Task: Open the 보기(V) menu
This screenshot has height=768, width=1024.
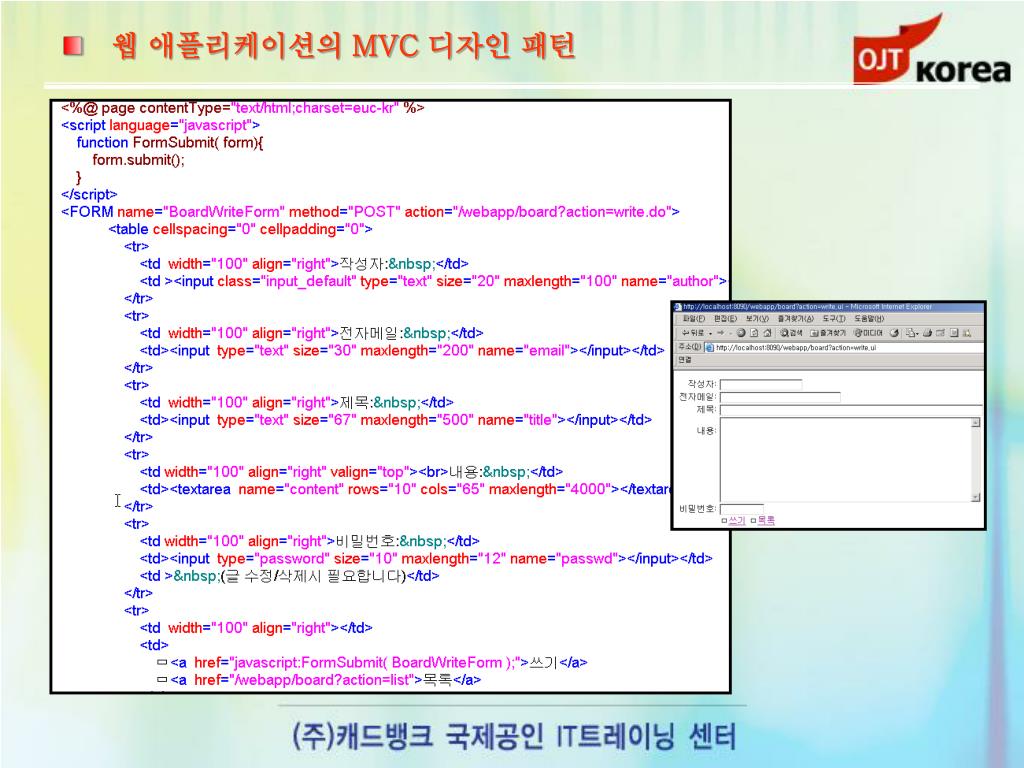Action: (x=758, y=319)
